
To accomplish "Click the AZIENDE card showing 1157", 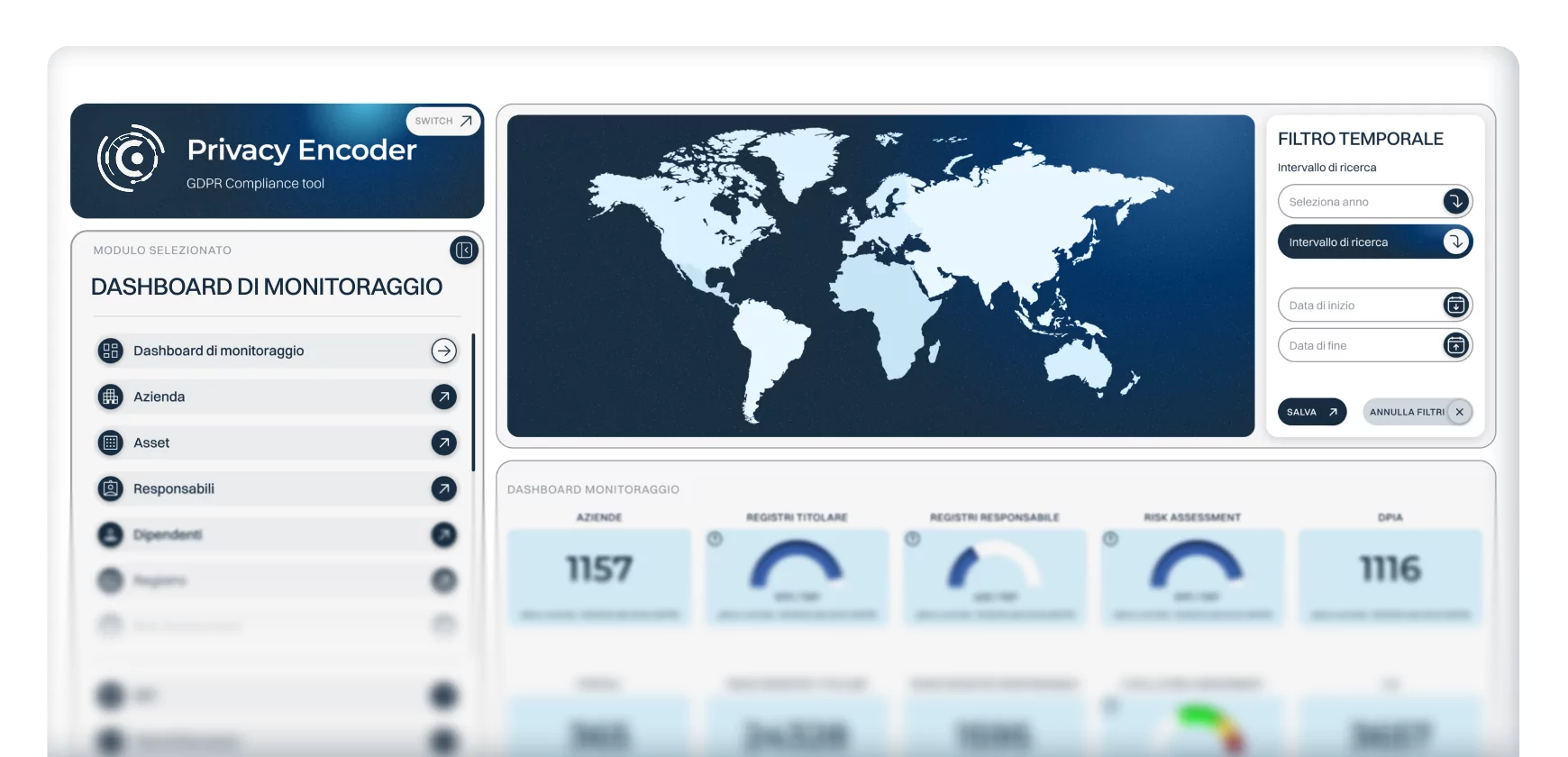I will pyautogui.click(x=599, y=578).
